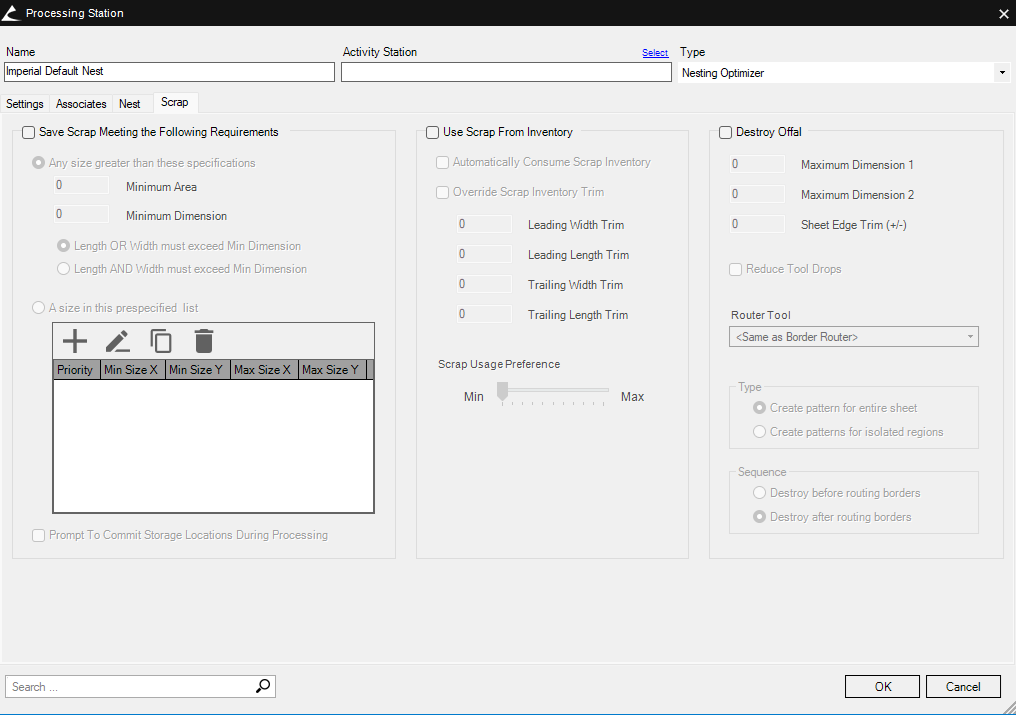Click the copy icon above size list
This screenshot has width=1016, height=715.
click(161, 341)
